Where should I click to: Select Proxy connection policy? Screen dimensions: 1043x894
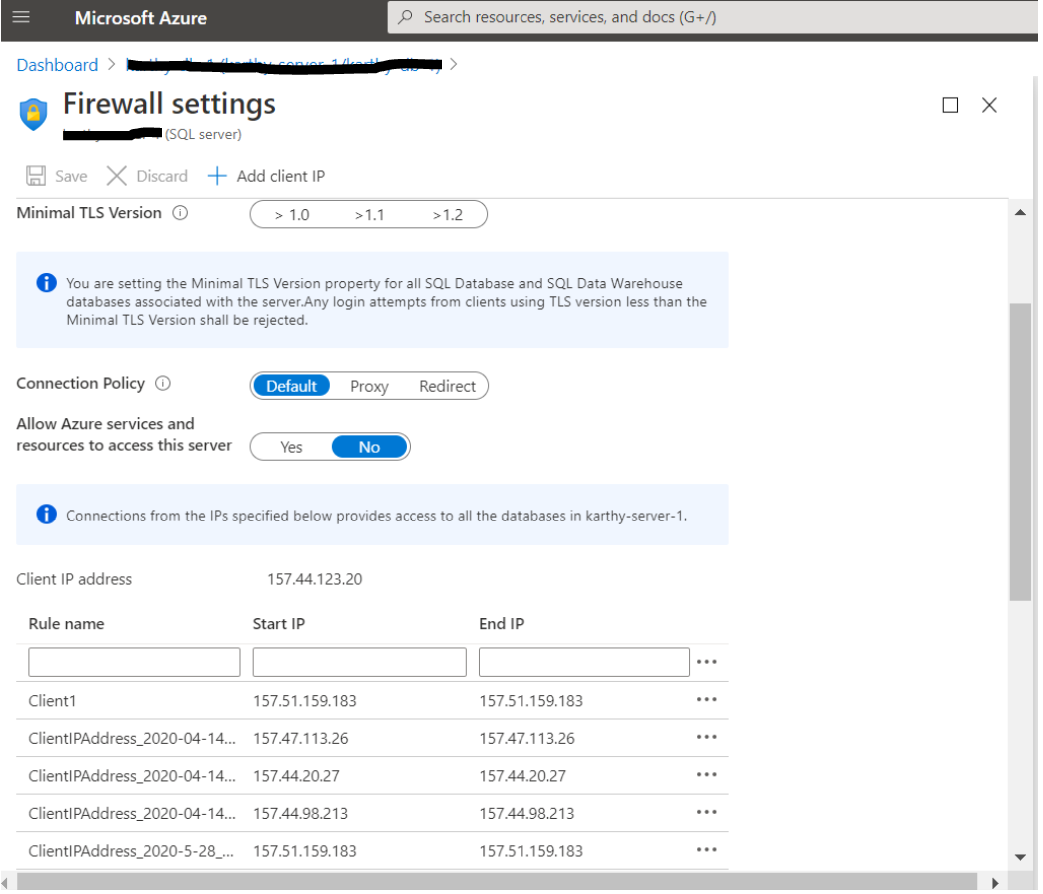point(369,386)
